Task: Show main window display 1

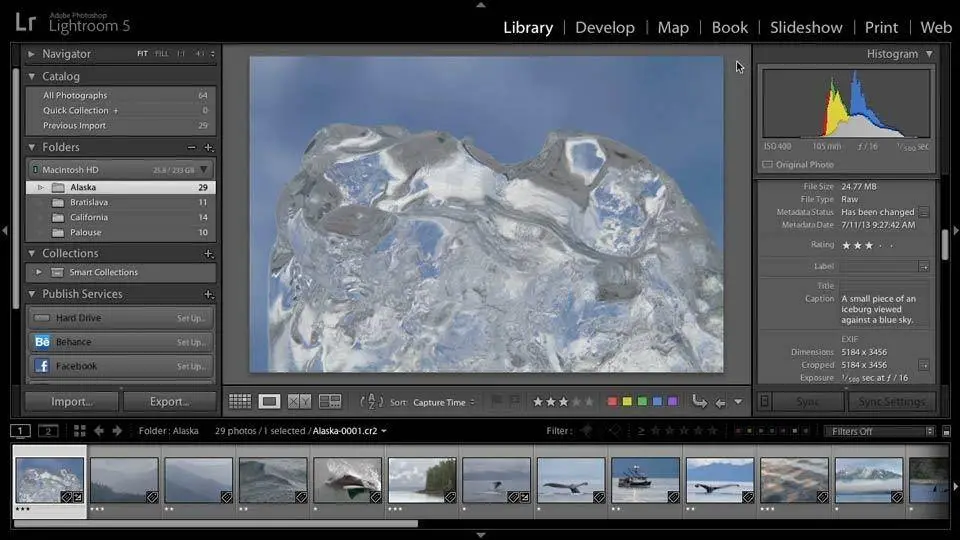Action: pyautogui.click(x=20, y=431)
